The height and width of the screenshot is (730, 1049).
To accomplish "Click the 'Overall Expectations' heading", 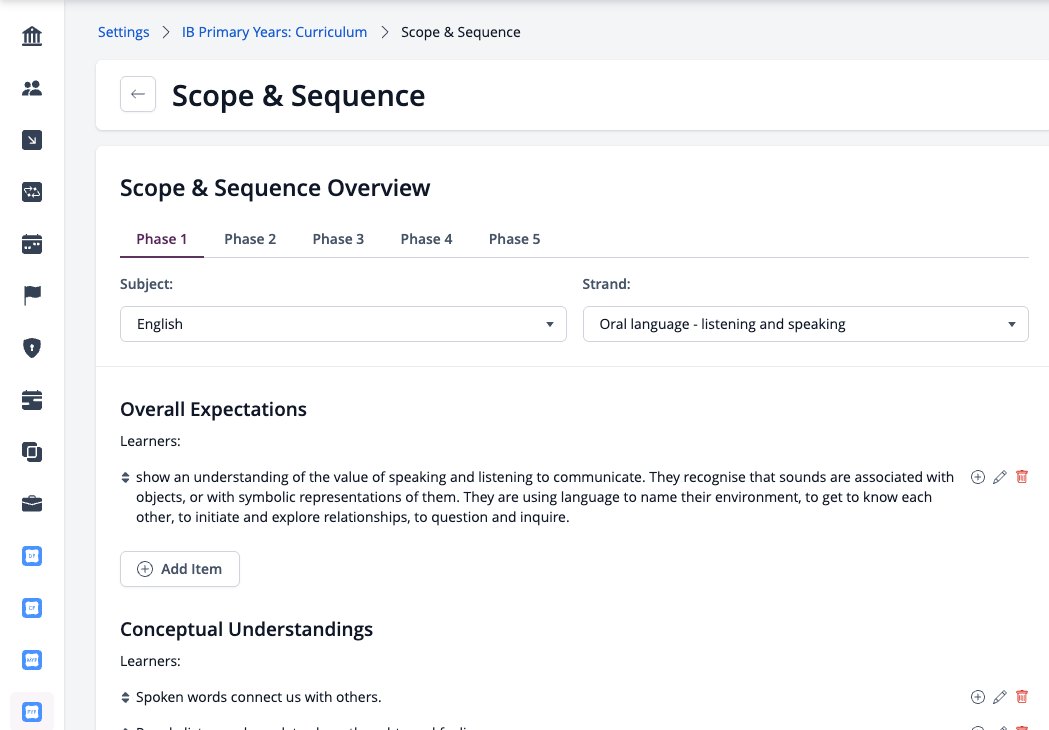I will tap(213, 409).
